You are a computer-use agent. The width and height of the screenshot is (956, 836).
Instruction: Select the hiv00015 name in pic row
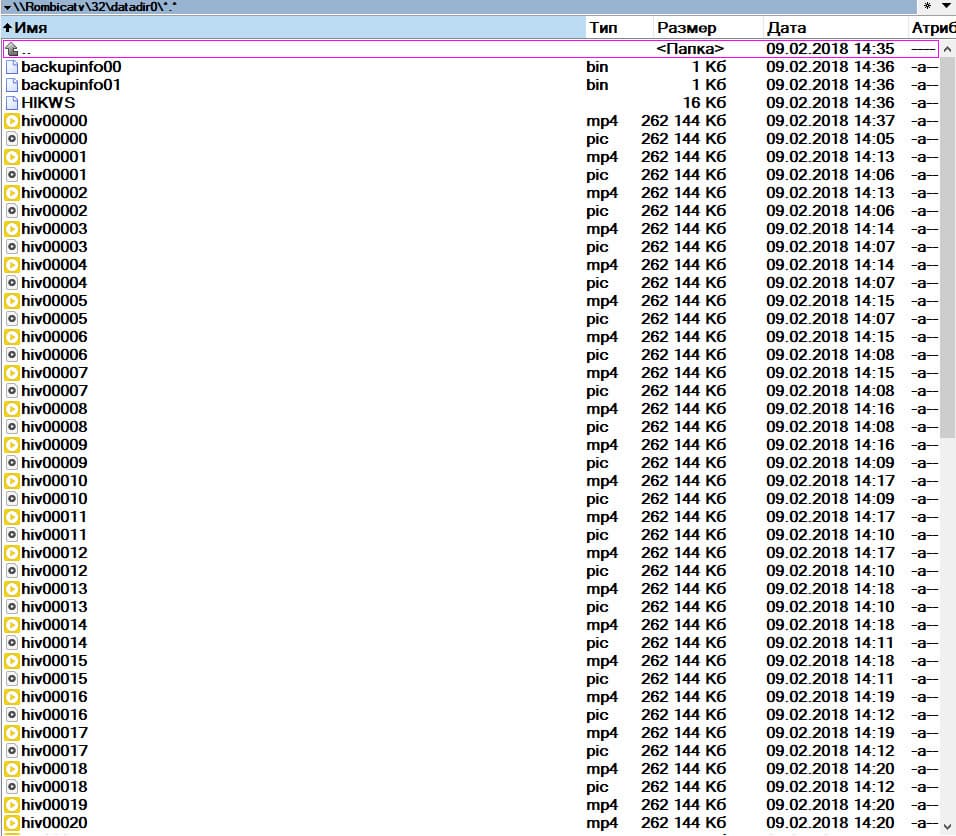[x=54, y=678]
